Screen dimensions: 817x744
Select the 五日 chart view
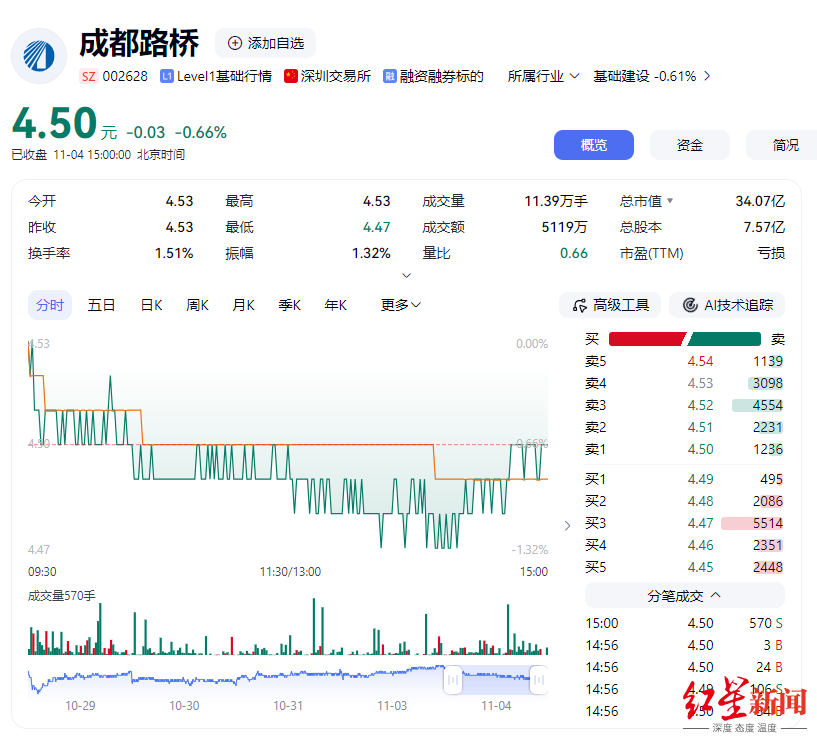101,305
